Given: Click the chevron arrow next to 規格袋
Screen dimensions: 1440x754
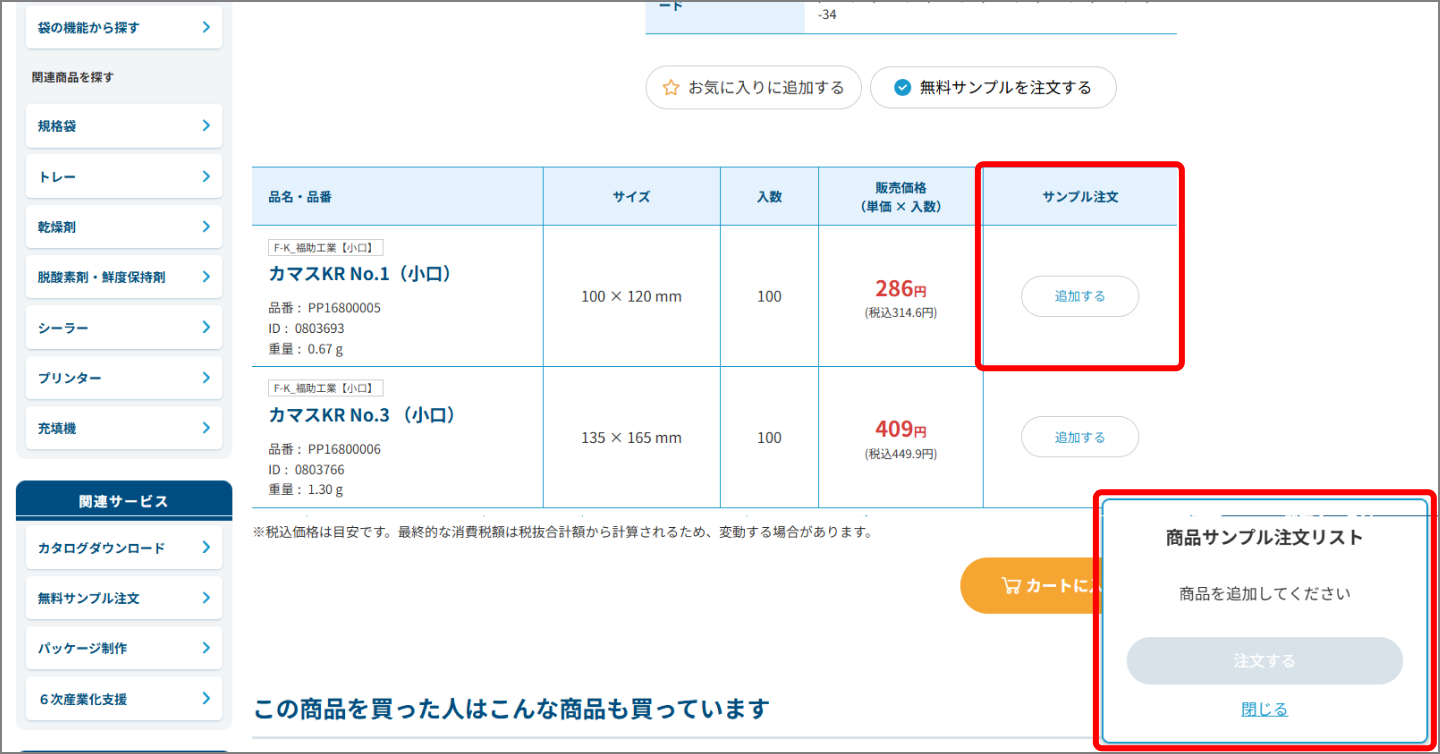Looking at the screenshot, I should tap(209, 125).
